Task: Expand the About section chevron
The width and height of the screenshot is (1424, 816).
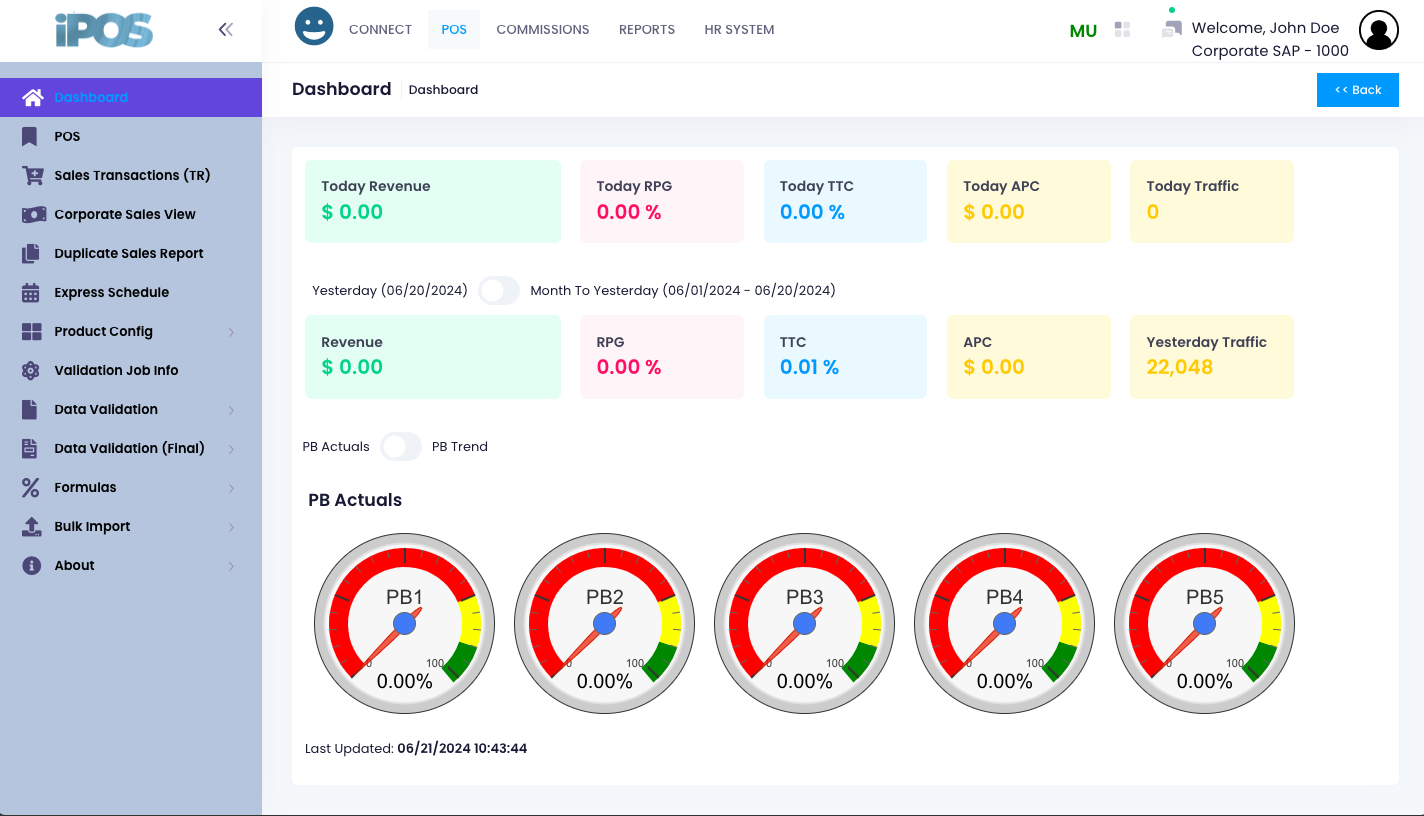Action: pyautogui.click(x=231, y=566)
